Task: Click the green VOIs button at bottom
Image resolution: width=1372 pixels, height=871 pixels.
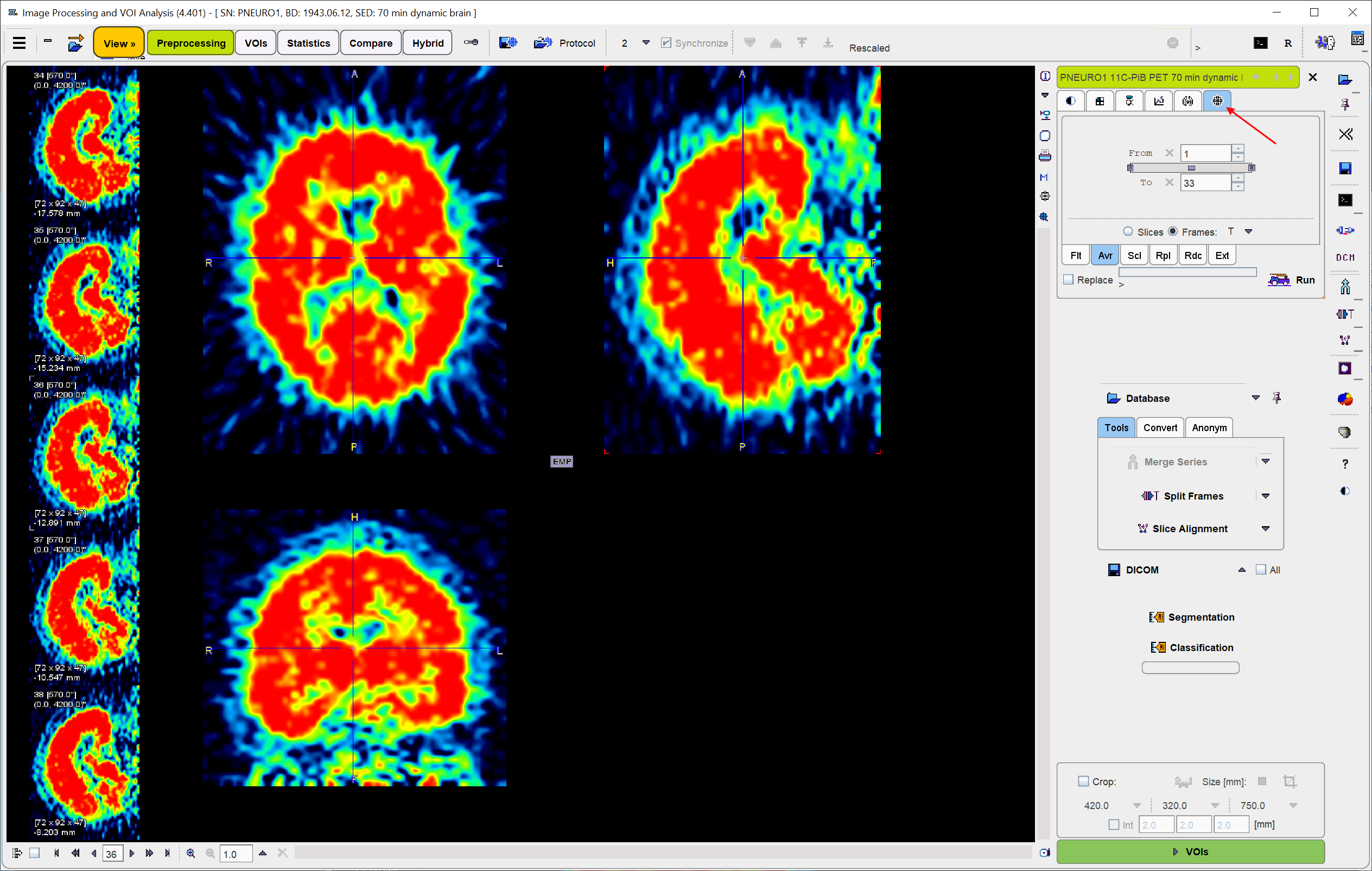Action: tap(1190, 851)
